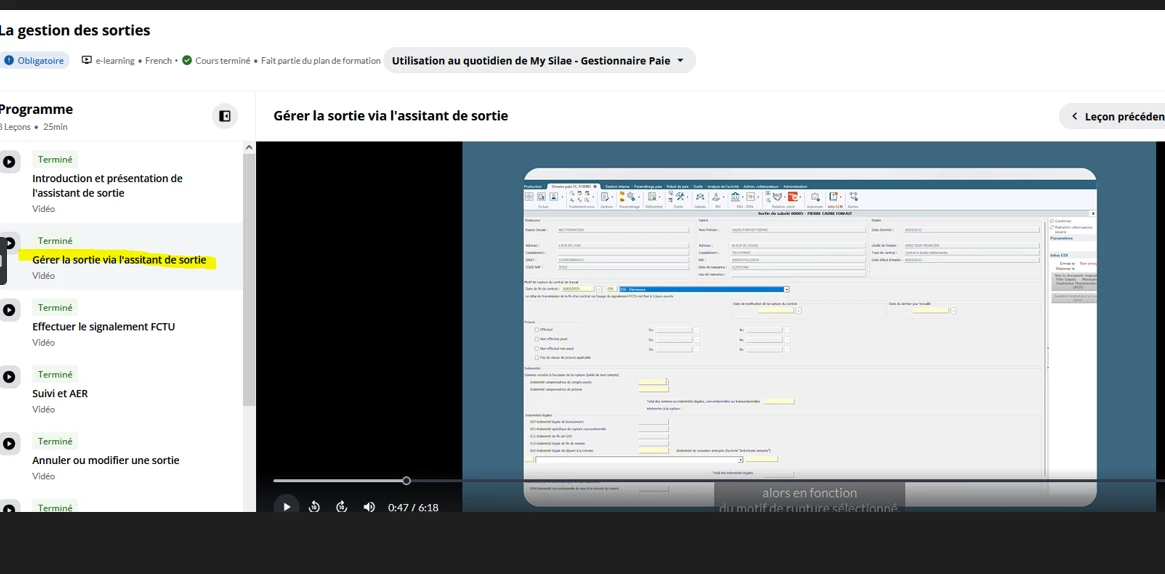
Task: Open lesson Annuler ou modifier une sortie
Action: pyautogui.click(x=106, y=460)
